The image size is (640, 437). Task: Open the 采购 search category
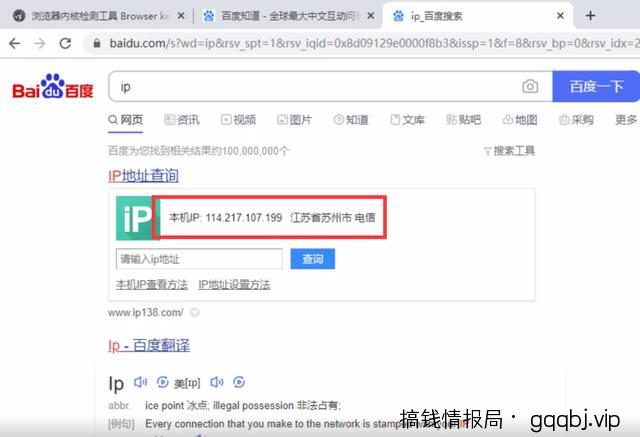click(x=576, y=120)
